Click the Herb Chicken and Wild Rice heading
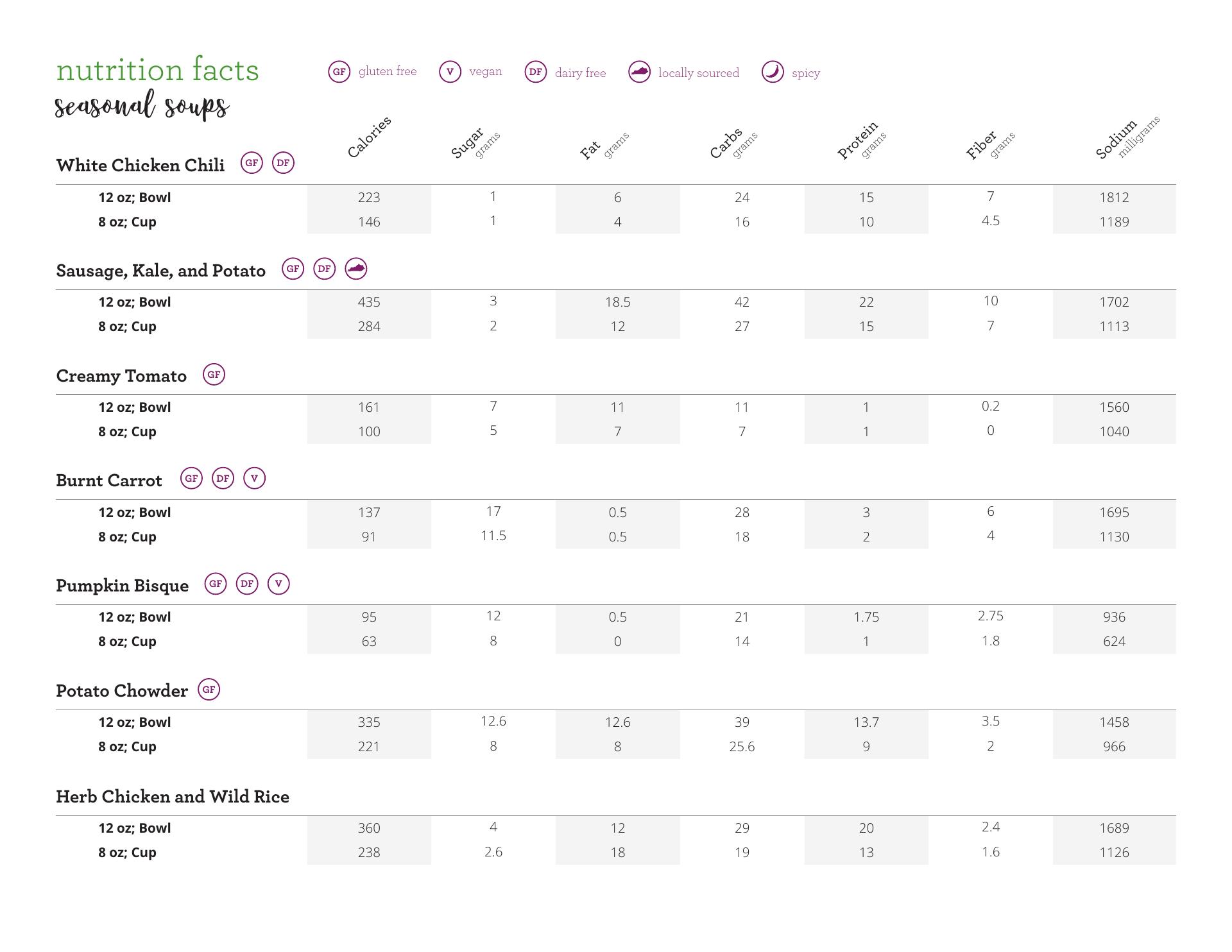1232x952 pixels. click(x=173, y=797)
